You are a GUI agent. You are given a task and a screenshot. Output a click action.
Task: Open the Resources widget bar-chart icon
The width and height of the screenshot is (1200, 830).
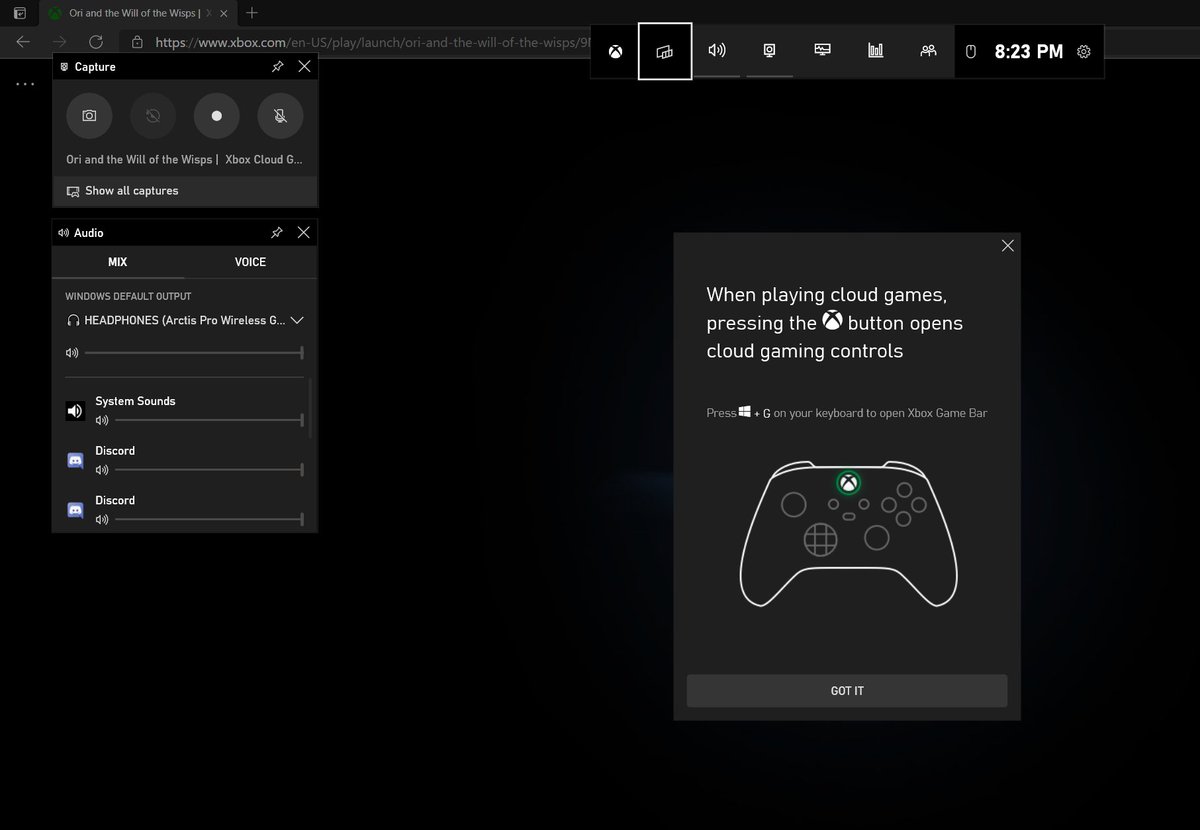click(x=875, y=51)
